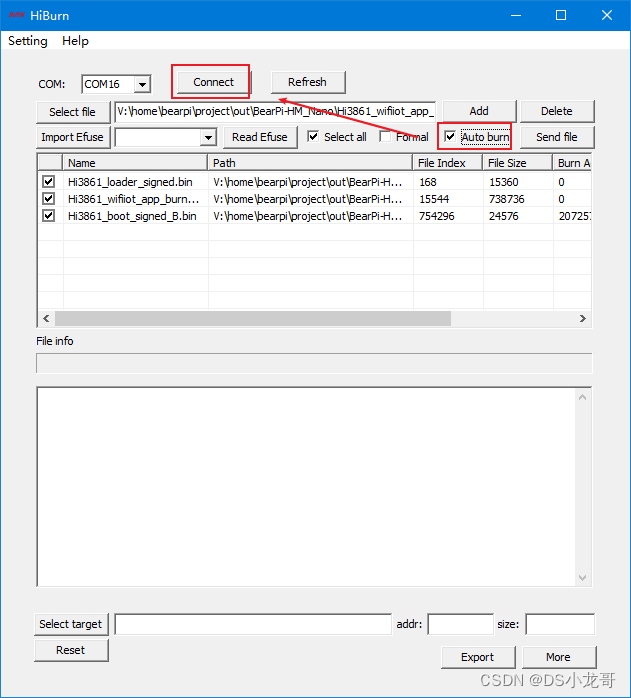Click the file list left scroll arrow

click(x=46, y=319)
